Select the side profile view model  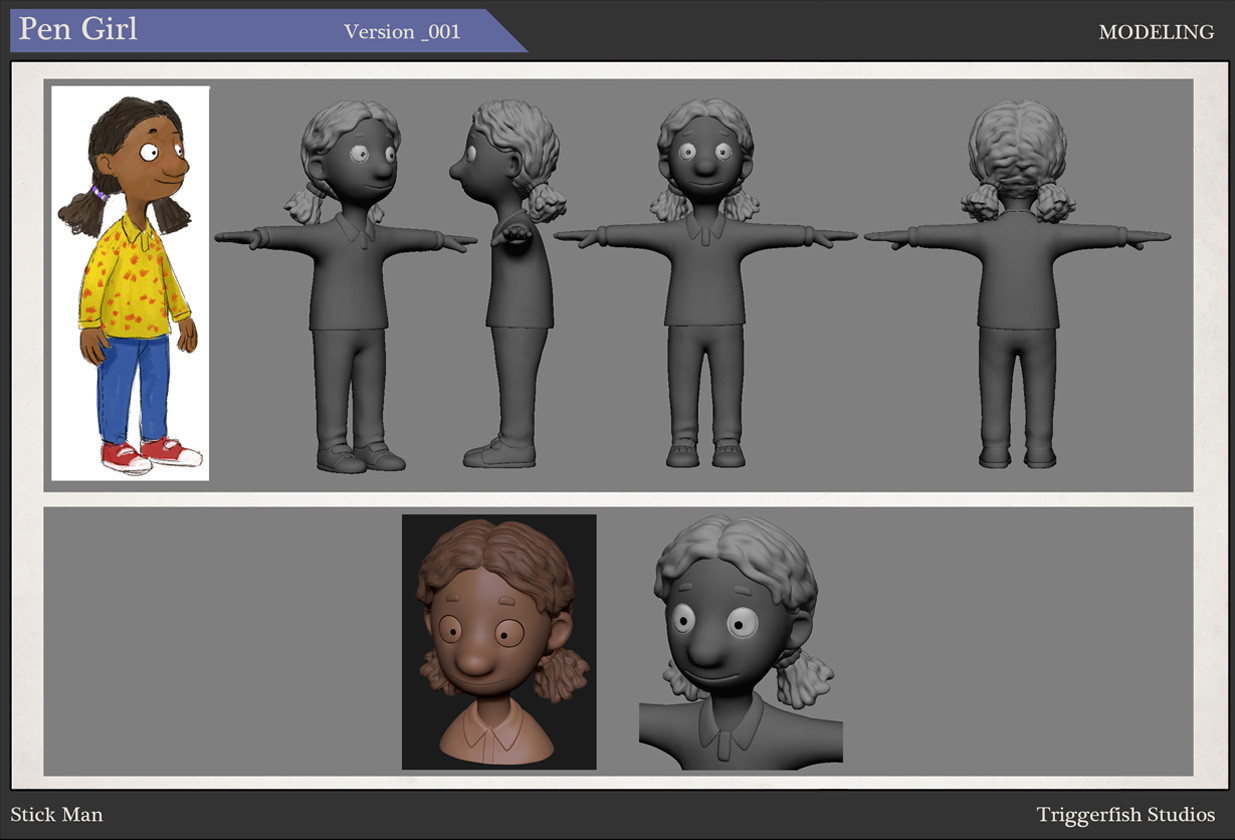coord(507,283)
